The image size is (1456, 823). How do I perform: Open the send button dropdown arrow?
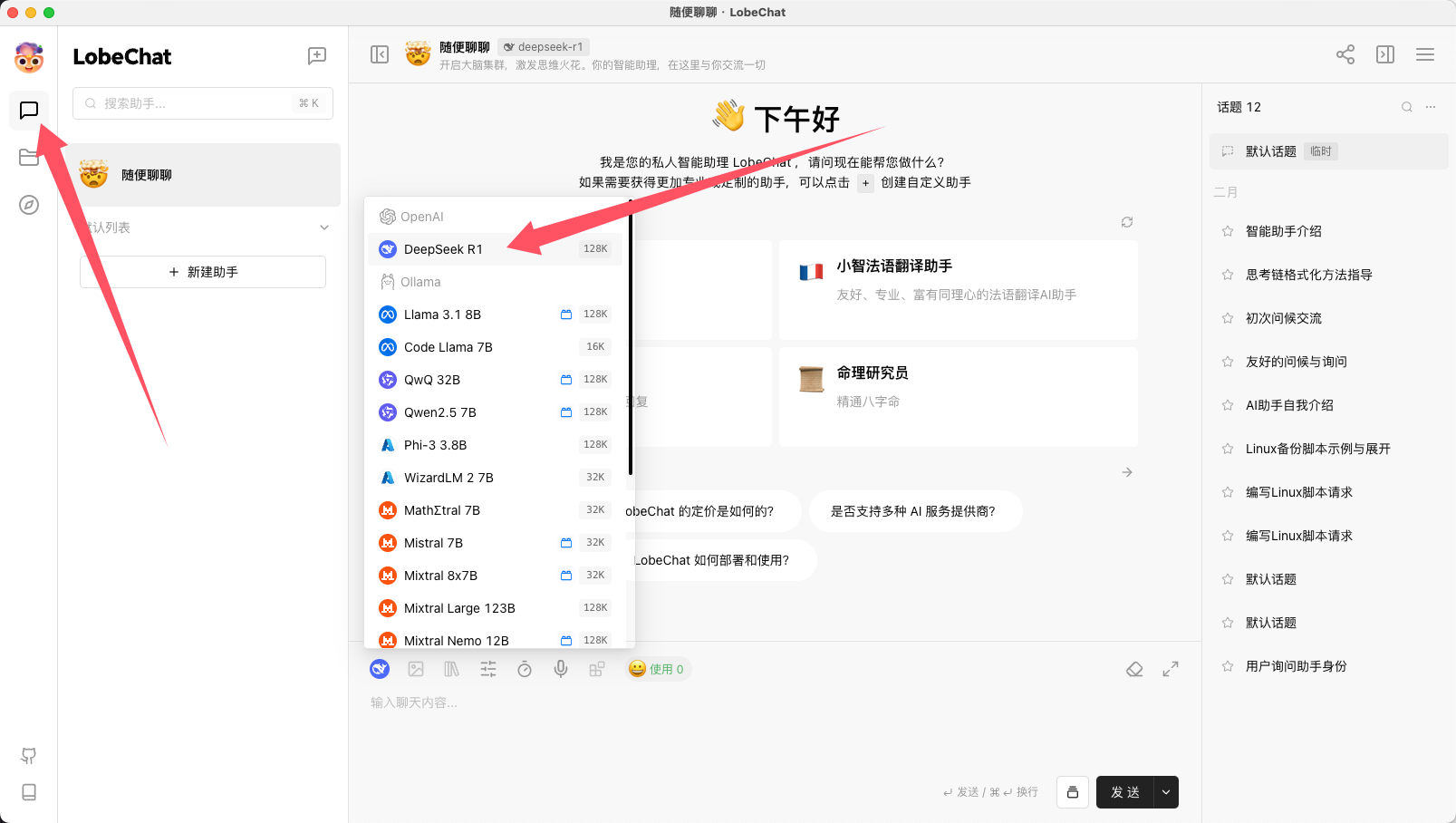click(1166, 792)
